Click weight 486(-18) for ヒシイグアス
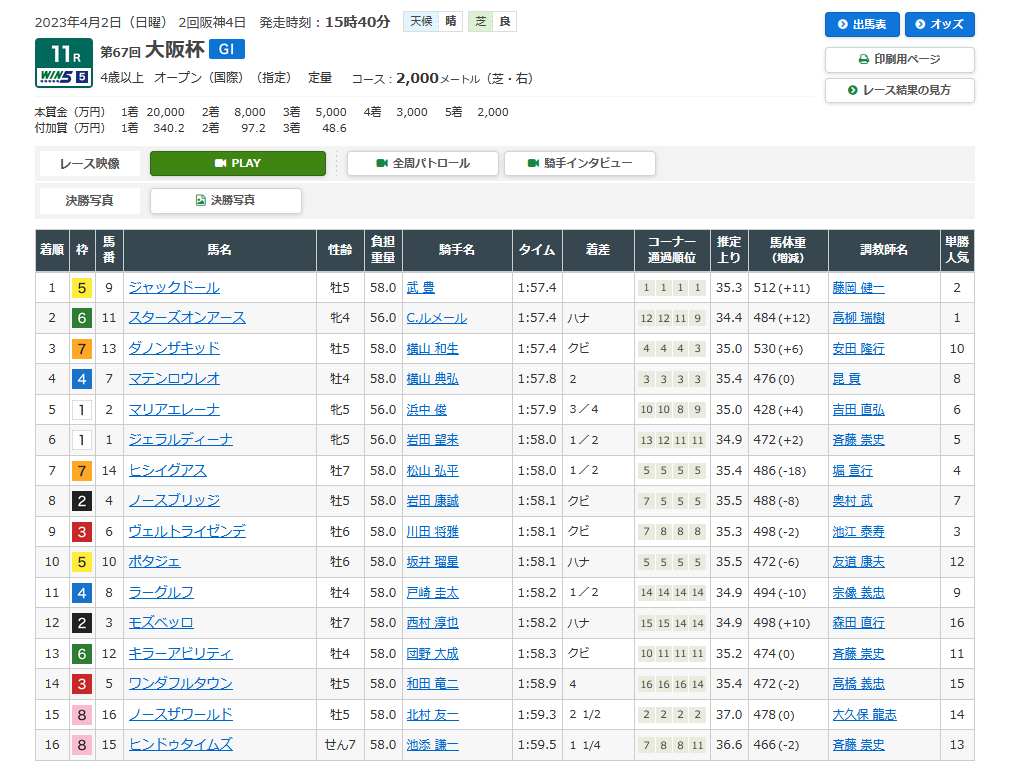 [779, 471]
